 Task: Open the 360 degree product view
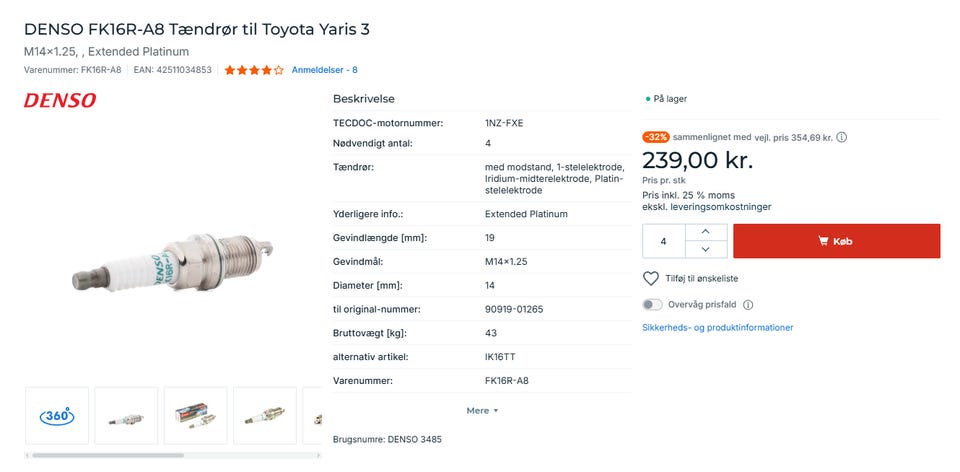[56, 415]
